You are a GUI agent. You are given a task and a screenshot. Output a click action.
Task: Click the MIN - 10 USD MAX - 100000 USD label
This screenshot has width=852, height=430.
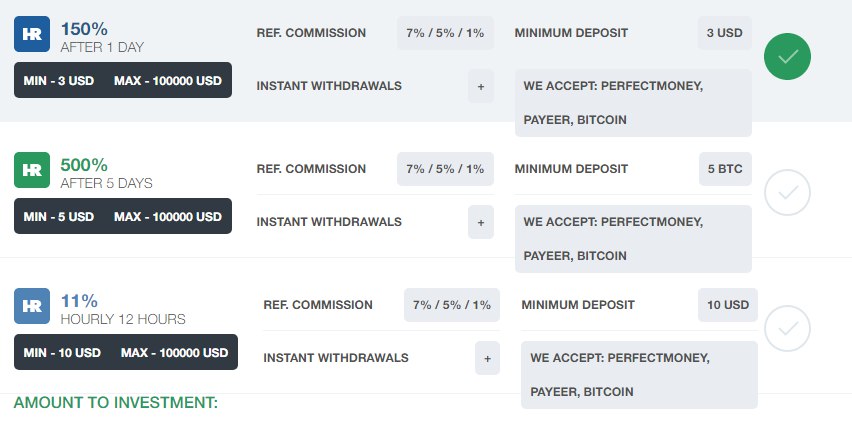coord(126,353)
